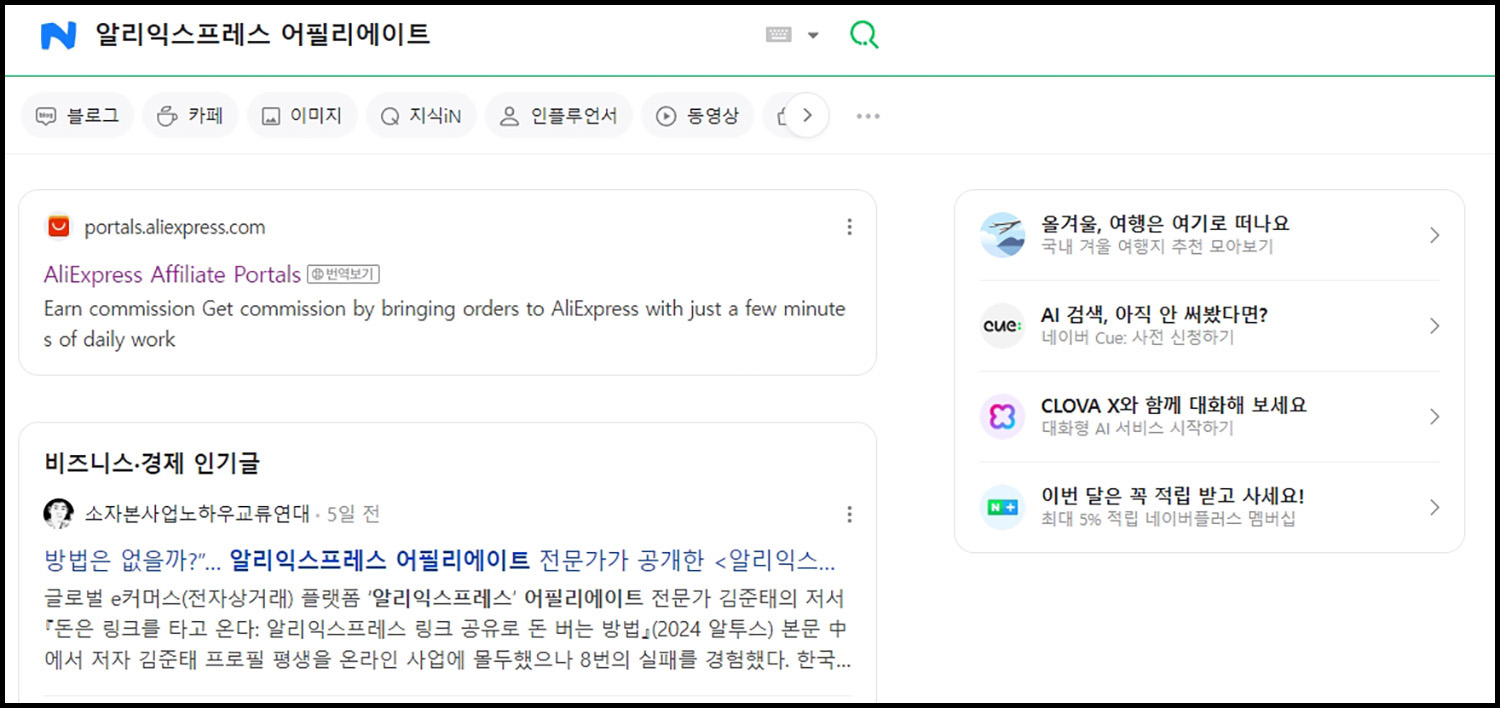Open CLOVA X와 함께 대화해 보세요 item
Screen dimensions: 1500x708
pyautogui.click(x=1174, y=405)
